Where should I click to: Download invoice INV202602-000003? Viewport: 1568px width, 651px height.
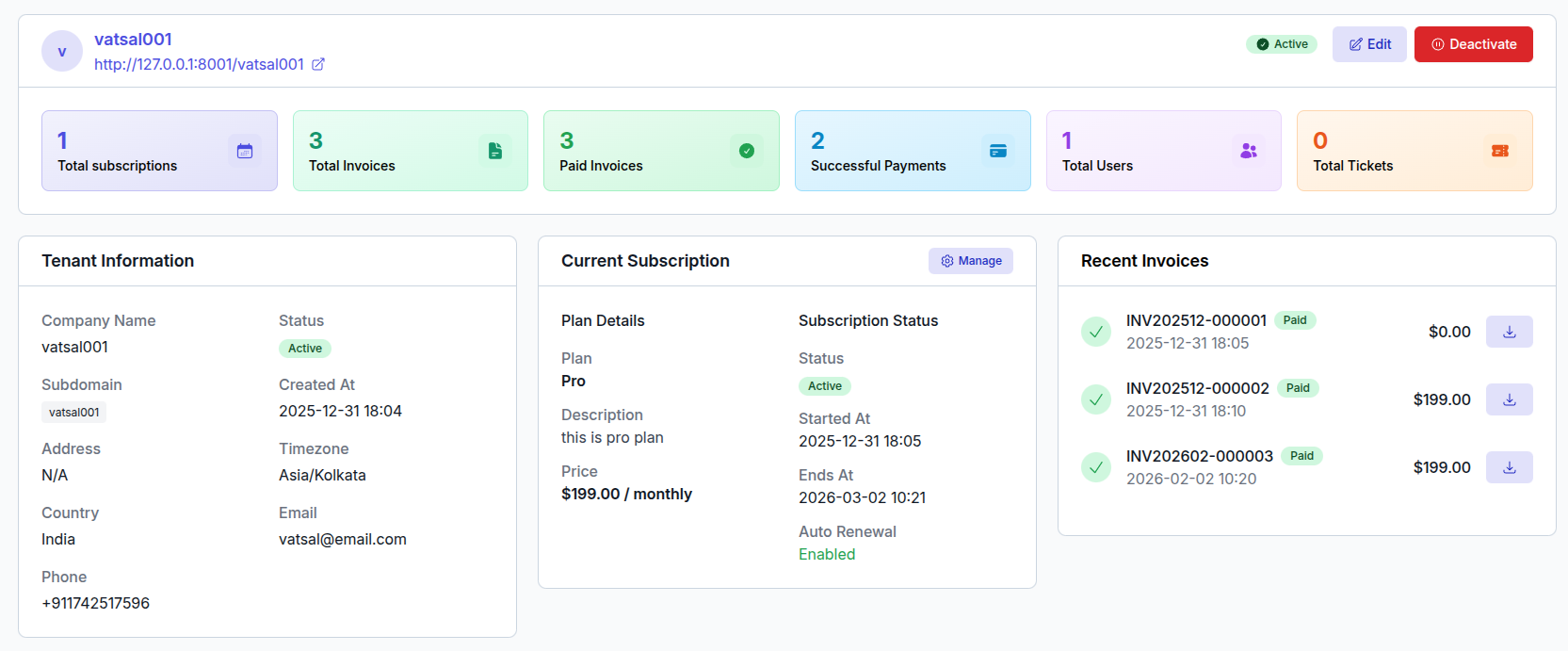(x=1509, y=467)
